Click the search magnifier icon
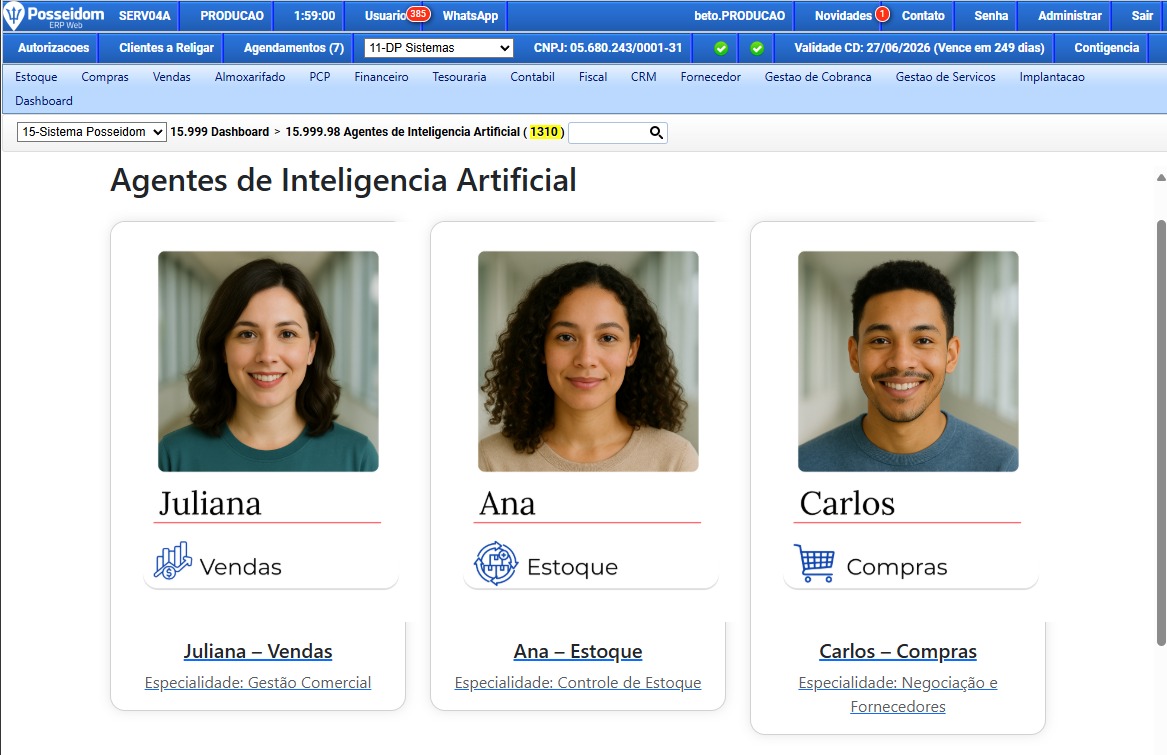Viewport: 1167px width, 755px height. [656, 133]
